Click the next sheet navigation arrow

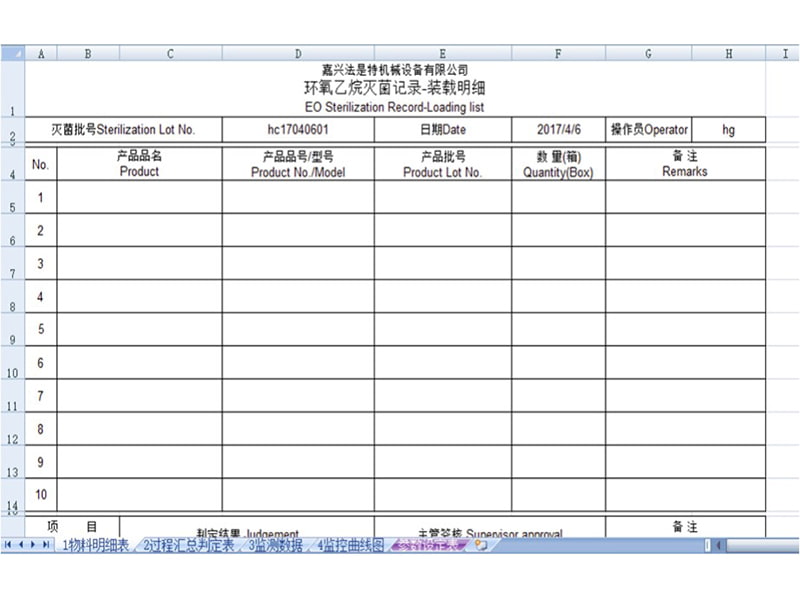click(34, 545)
